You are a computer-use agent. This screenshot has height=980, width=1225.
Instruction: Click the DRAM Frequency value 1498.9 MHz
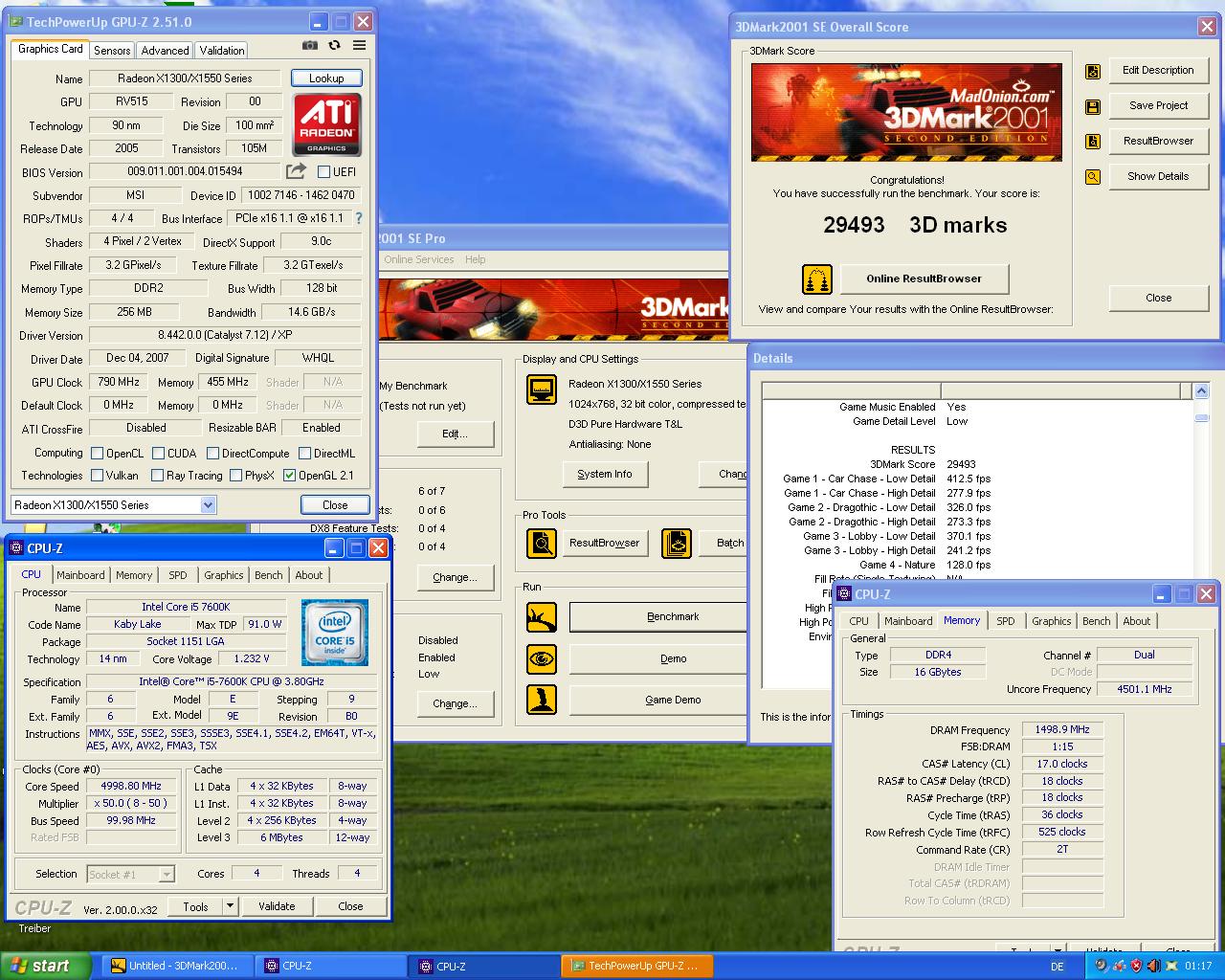tap(1062, 730)
